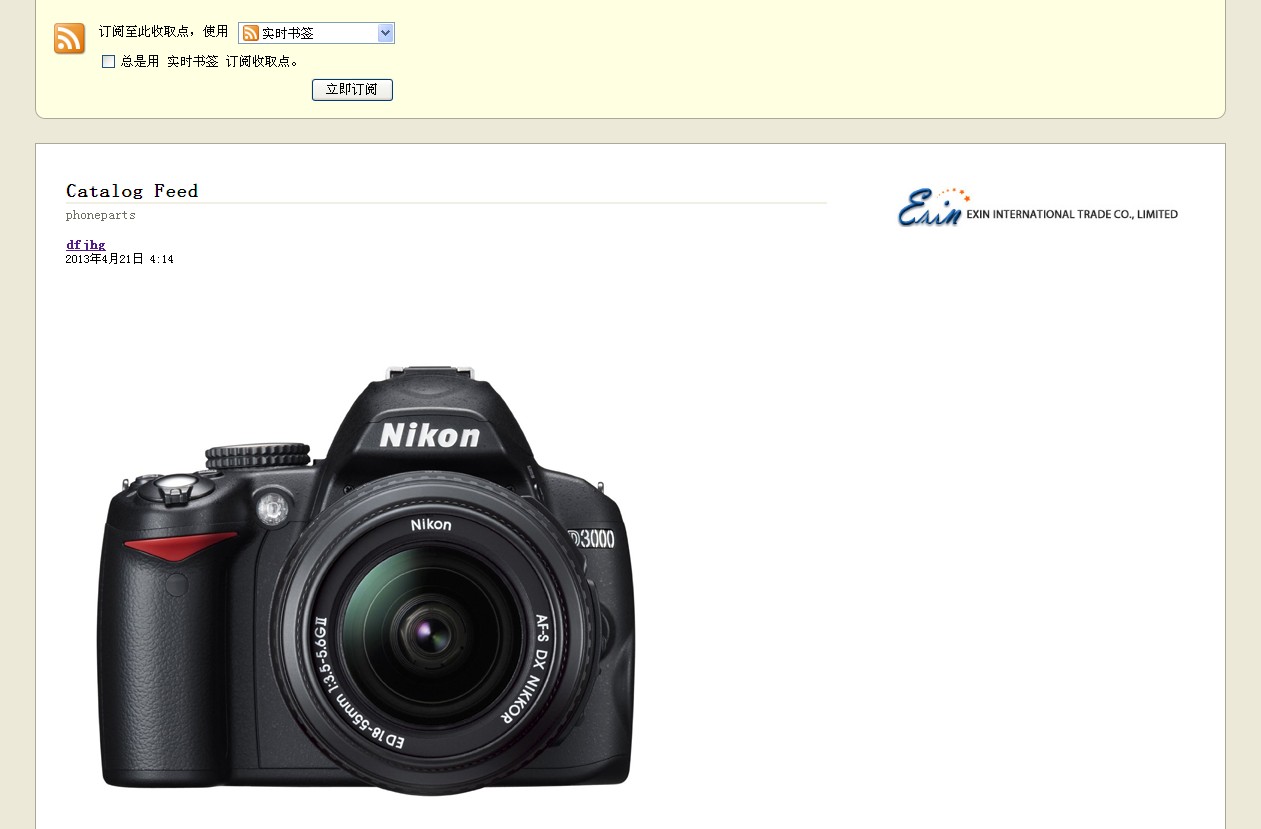
Task: Click the small RSS icon inside the dropdown
Action: click(x=251, y=33)
